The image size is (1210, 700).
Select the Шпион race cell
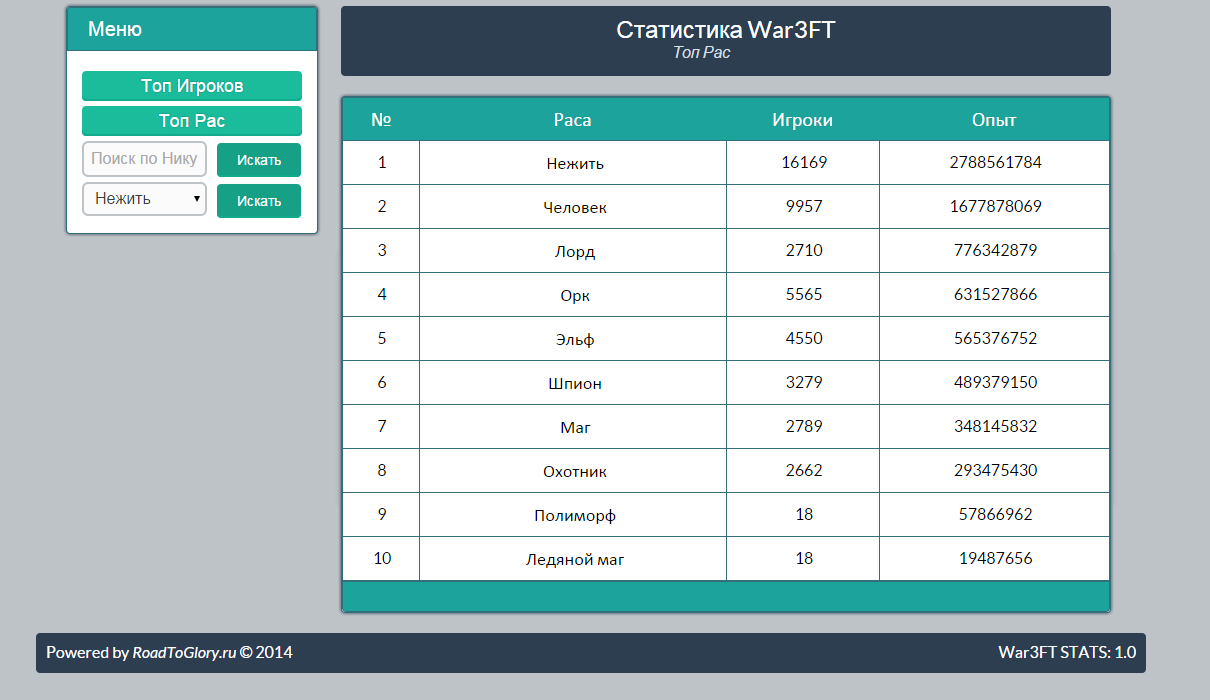[x=573, y=383]
